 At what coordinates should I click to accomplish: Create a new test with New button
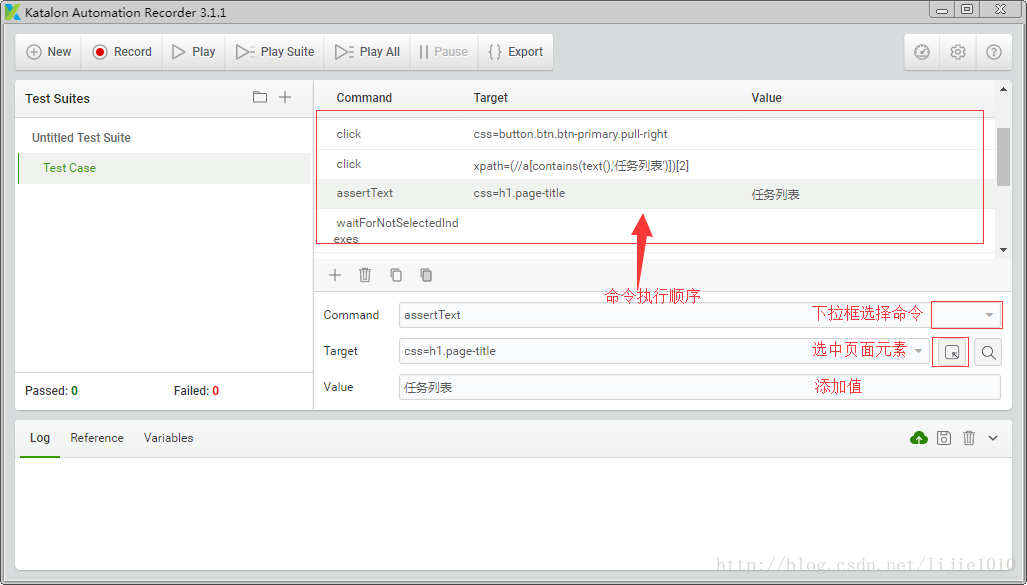pos(48,52)
